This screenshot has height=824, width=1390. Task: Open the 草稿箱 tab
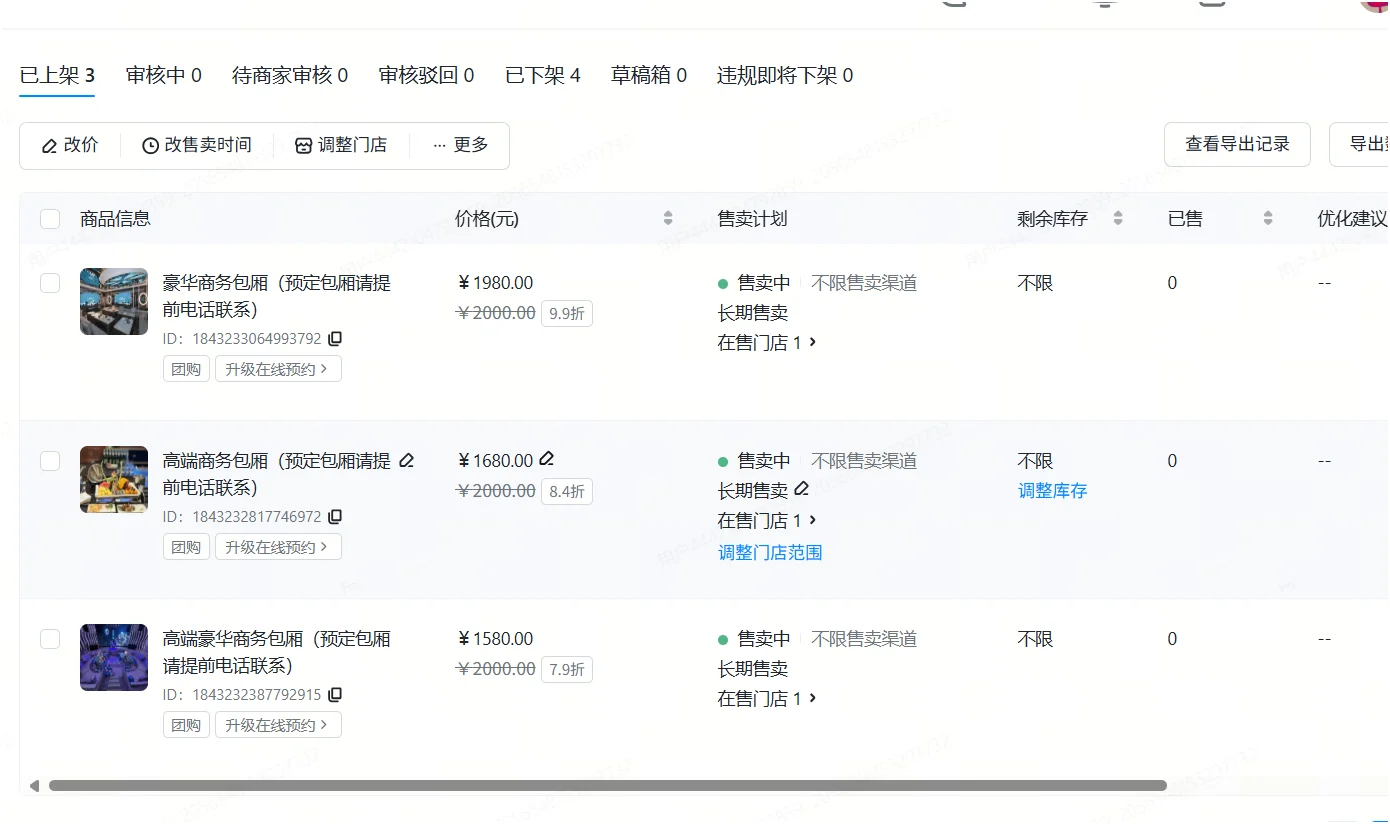(648, 74)
